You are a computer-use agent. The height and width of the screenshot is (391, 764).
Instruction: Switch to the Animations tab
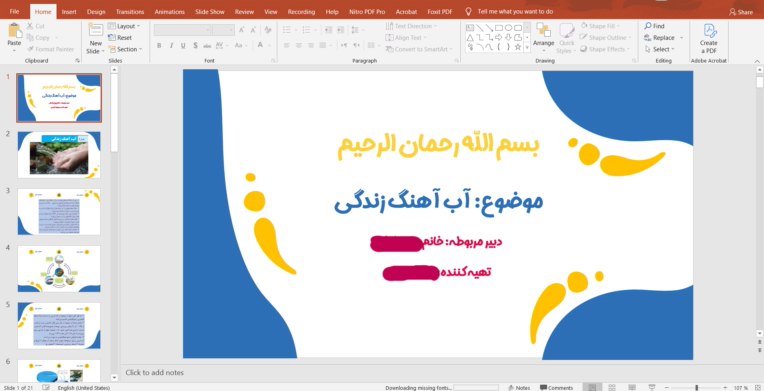[170, 12]
